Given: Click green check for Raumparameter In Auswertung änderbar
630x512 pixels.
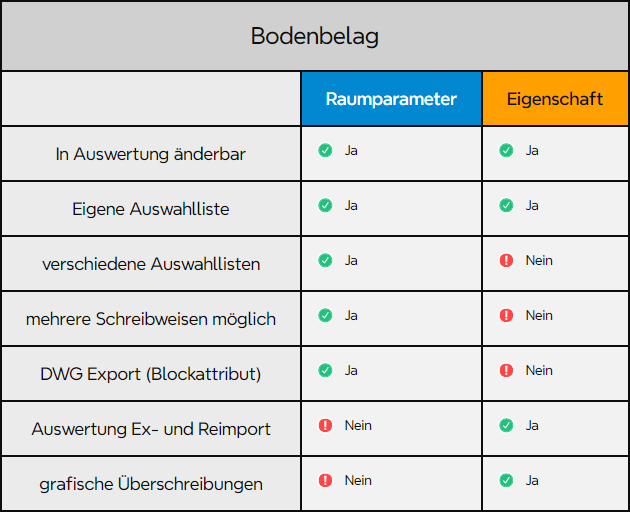Looking at the screenshot, I should [x=325, y=150].
